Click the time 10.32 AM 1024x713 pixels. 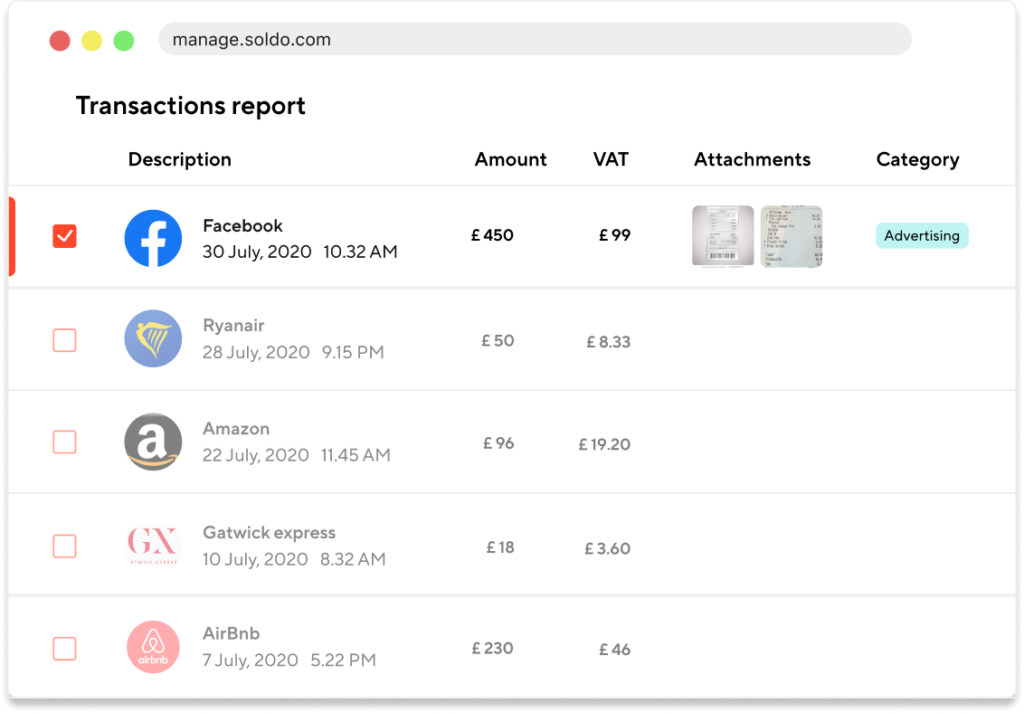(x=360, y=252)
